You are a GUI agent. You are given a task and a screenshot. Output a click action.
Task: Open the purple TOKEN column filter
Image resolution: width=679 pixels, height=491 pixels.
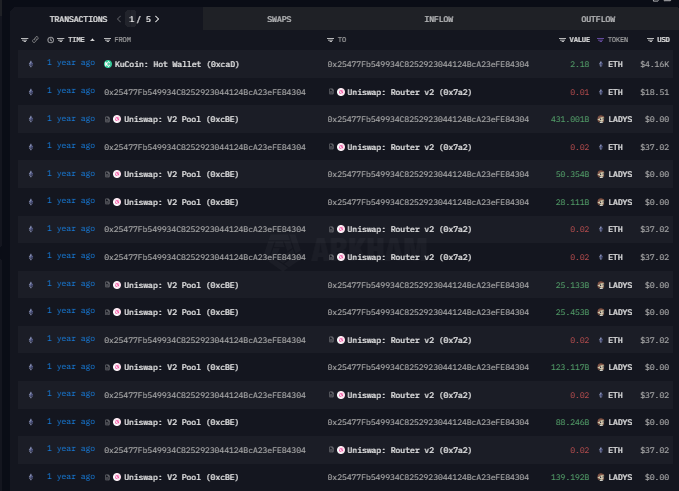tap(600, 40)
